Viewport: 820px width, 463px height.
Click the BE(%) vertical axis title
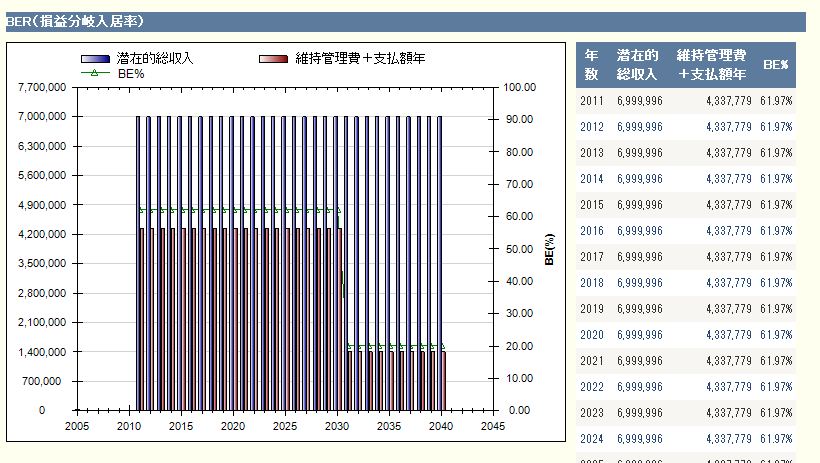[x=549, y=249]
